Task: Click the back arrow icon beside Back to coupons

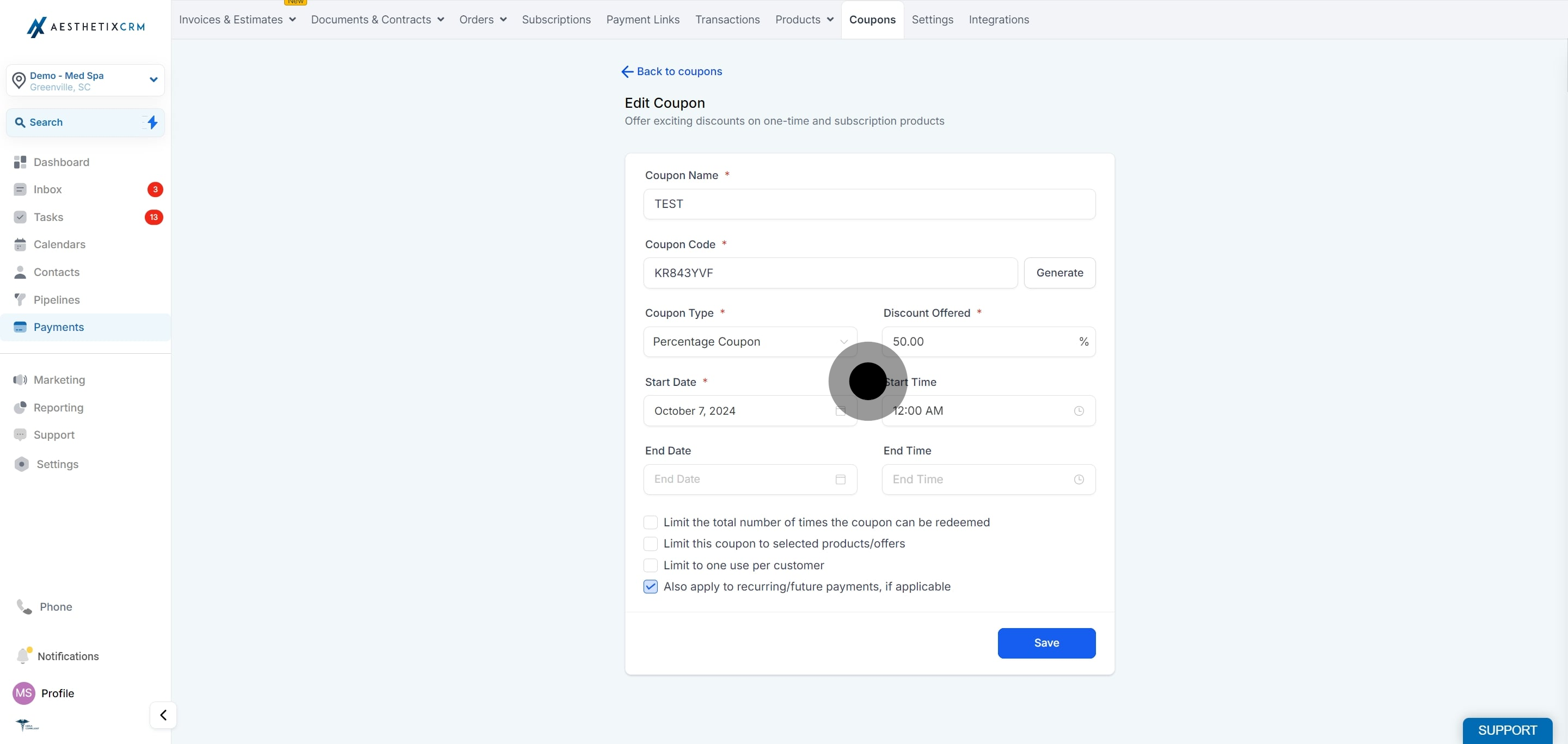Action: click(627, 72)
